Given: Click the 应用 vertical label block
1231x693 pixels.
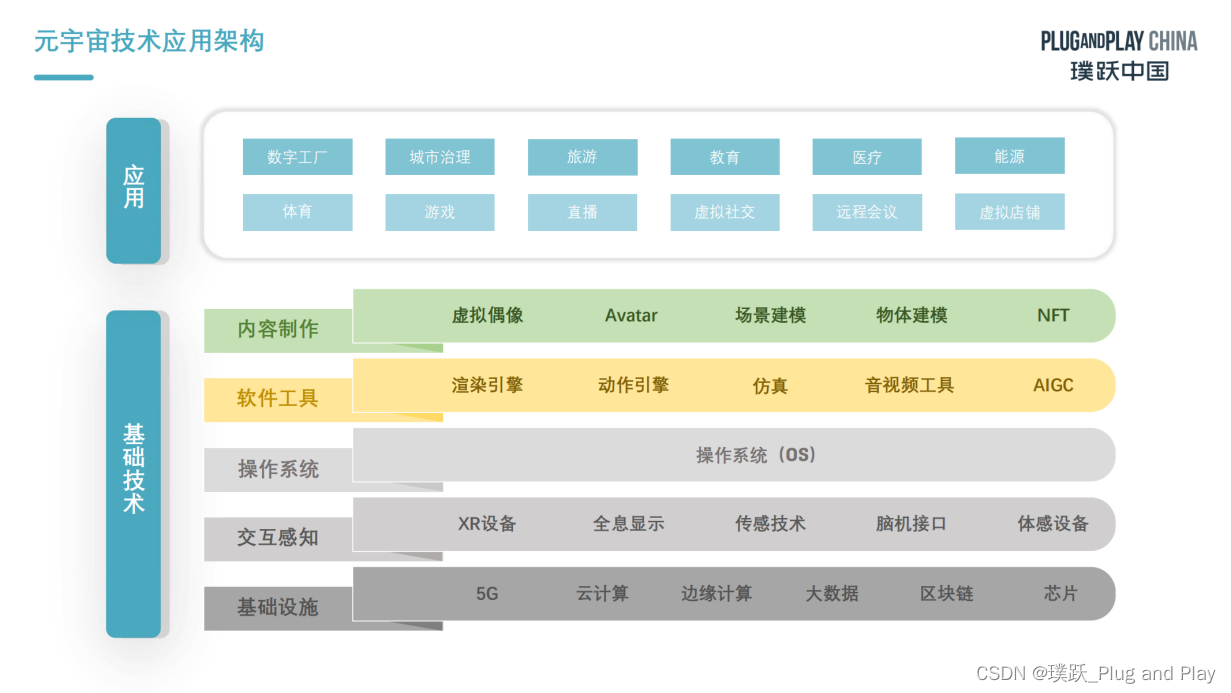Looking at the screenshot, I should (134, 191).
